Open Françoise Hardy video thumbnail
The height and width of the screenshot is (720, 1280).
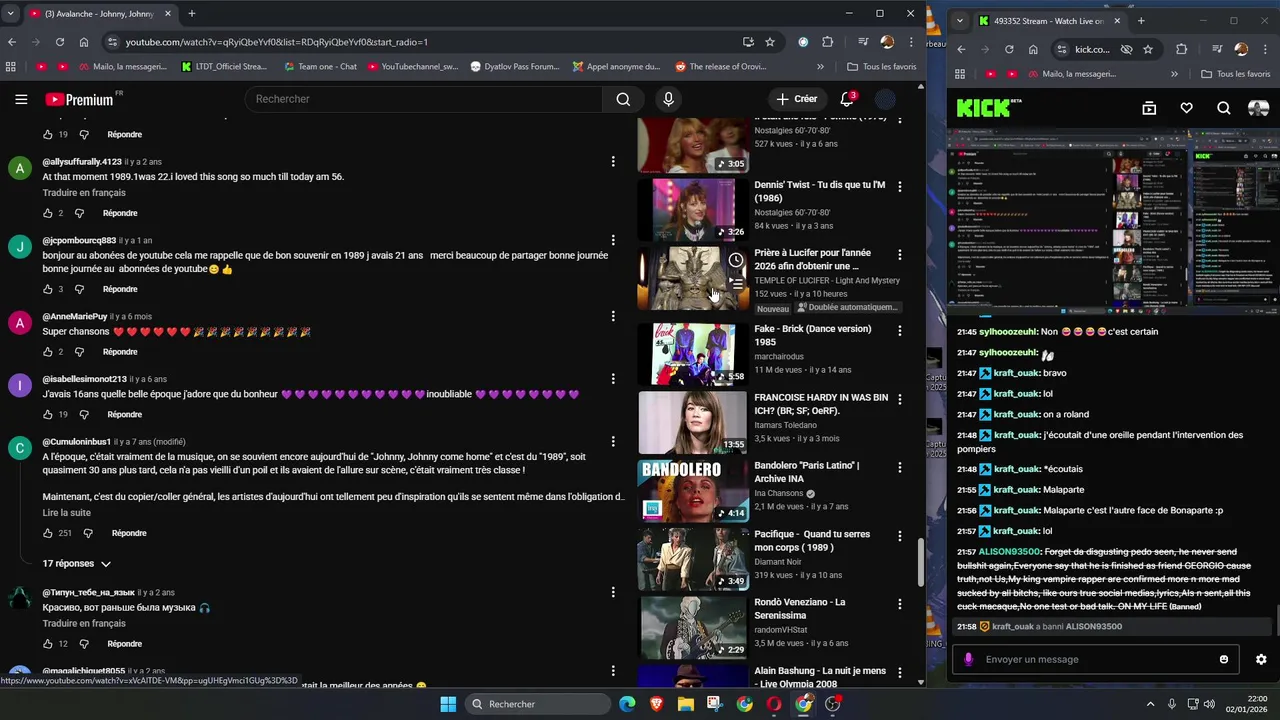pyautogui.click(x=693, y=422)
